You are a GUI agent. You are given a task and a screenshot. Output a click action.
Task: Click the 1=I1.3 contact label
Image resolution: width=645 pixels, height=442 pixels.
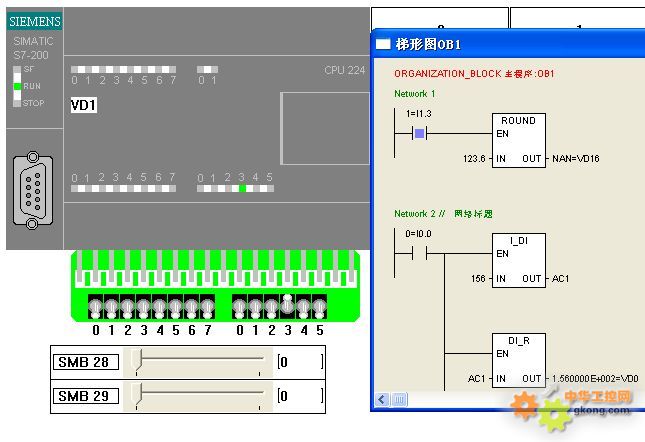(418, 114)
